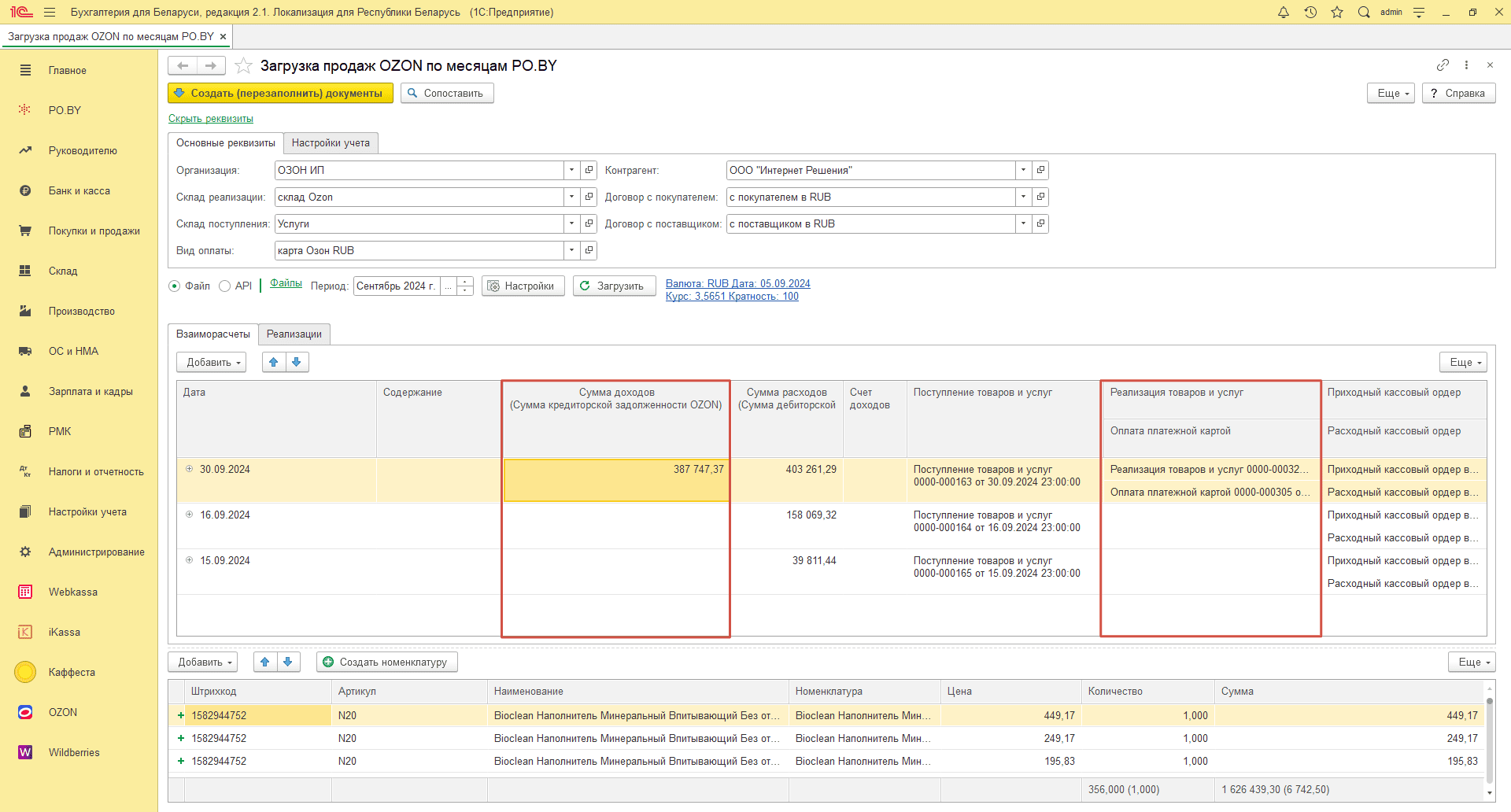Click the Скрыть реквизиты link
This screenshot has width=1511, height=812.
pyautogui.click(x=211, y=118)
